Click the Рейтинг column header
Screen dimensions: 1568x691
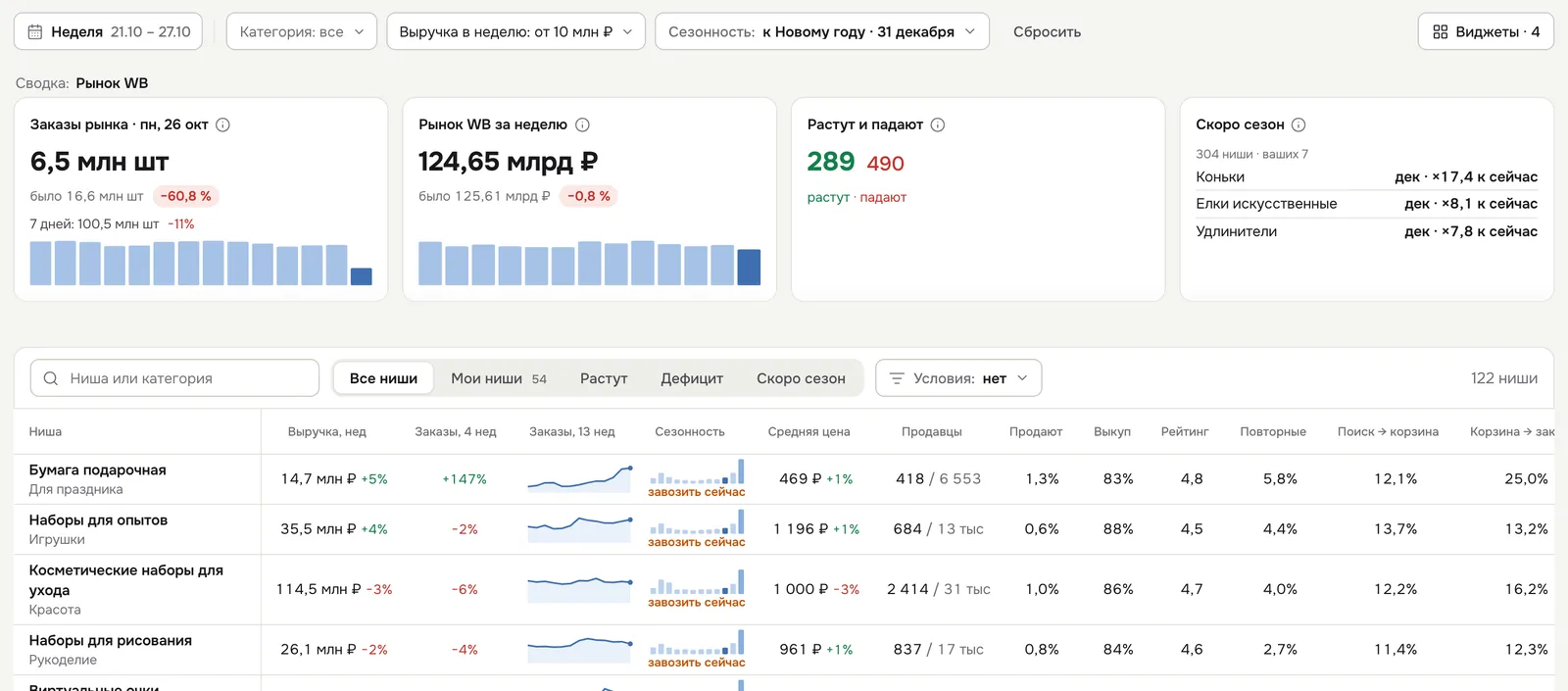(1185, 431)
